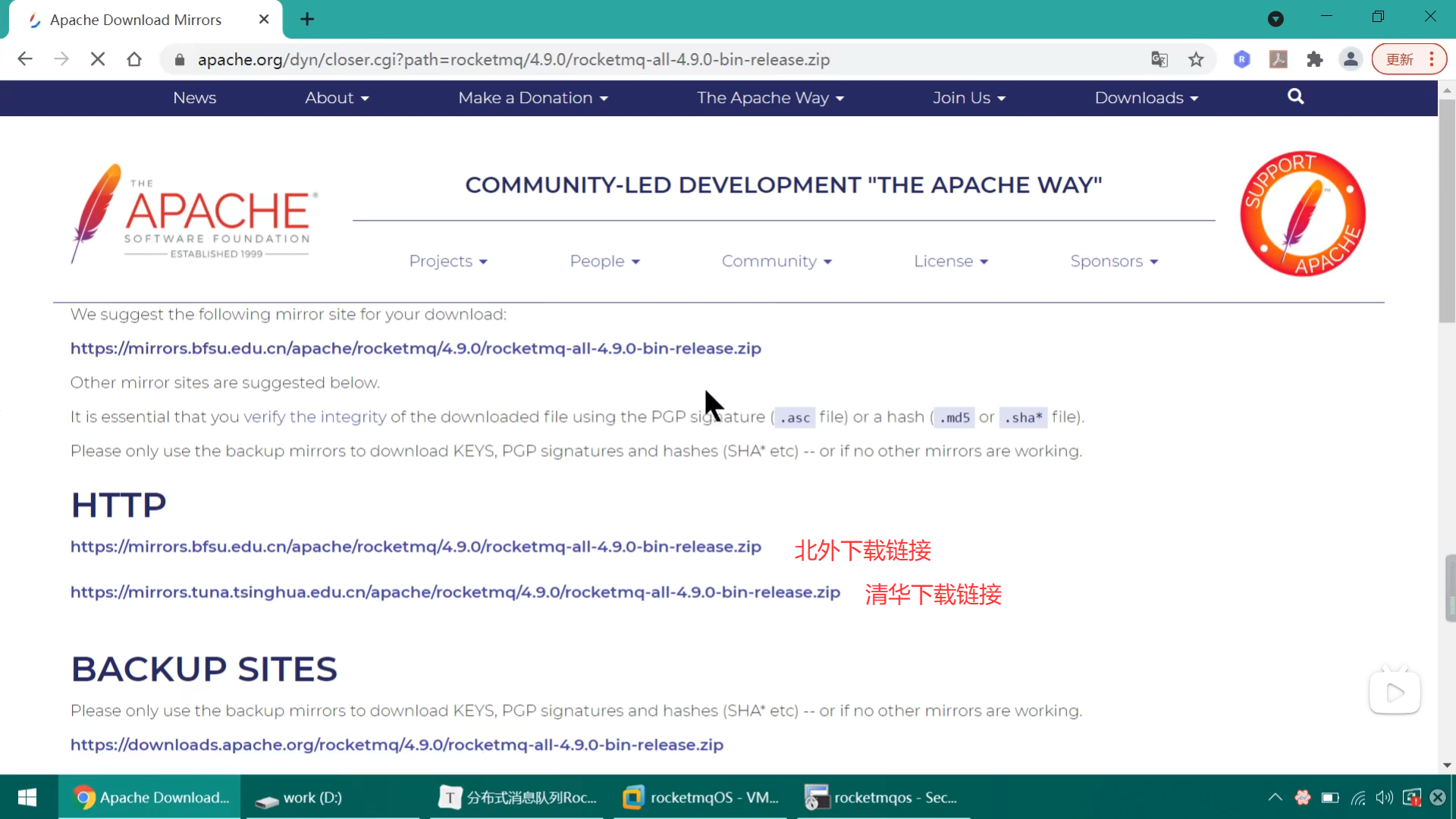Expand the Community dropdown

tap(776, 261)
